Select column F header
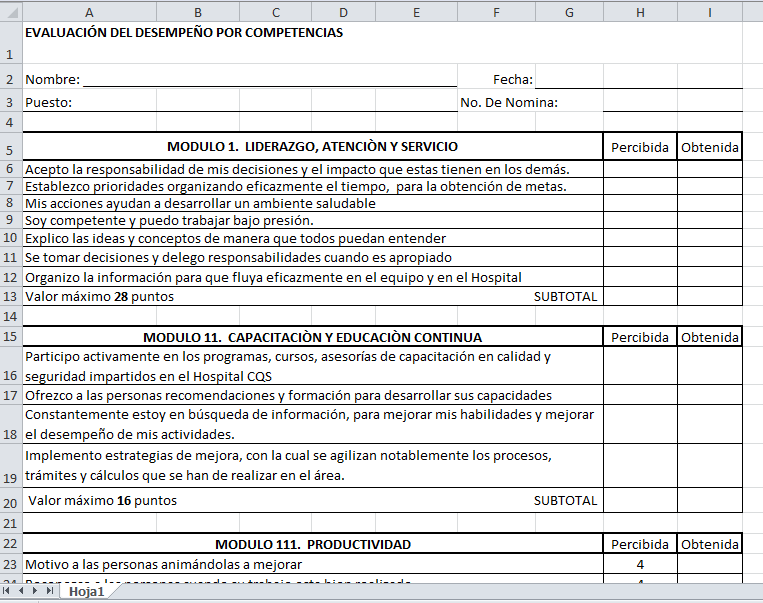 pos(496,12)
